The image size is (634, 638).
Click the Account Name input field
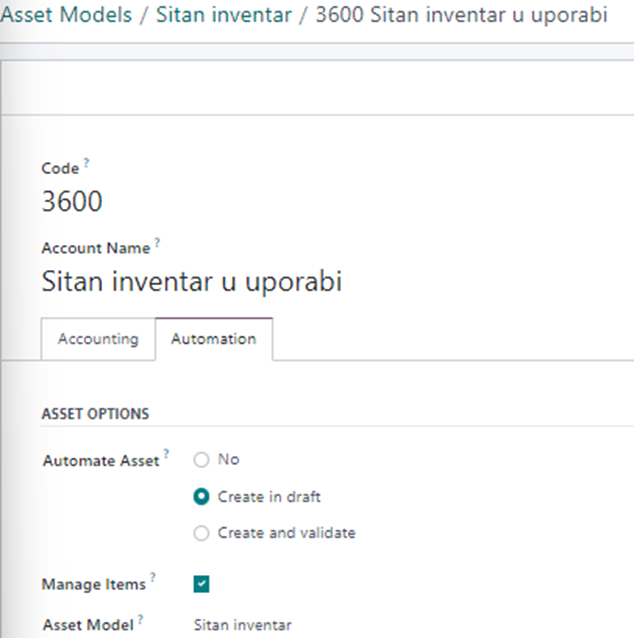point(192,282)
